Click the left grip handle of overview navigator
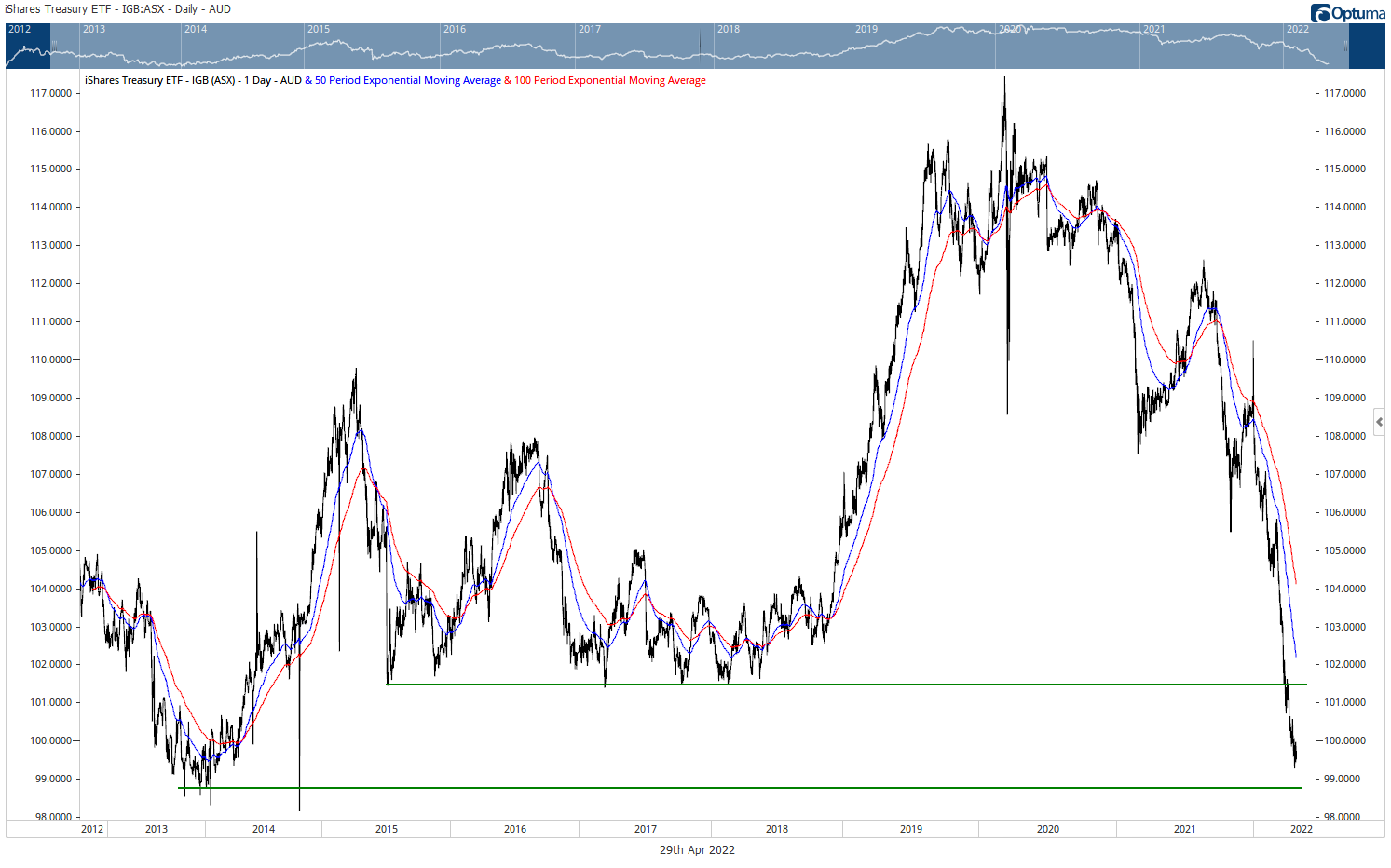This screenshot has width=1391, height=868. (54, 45)
